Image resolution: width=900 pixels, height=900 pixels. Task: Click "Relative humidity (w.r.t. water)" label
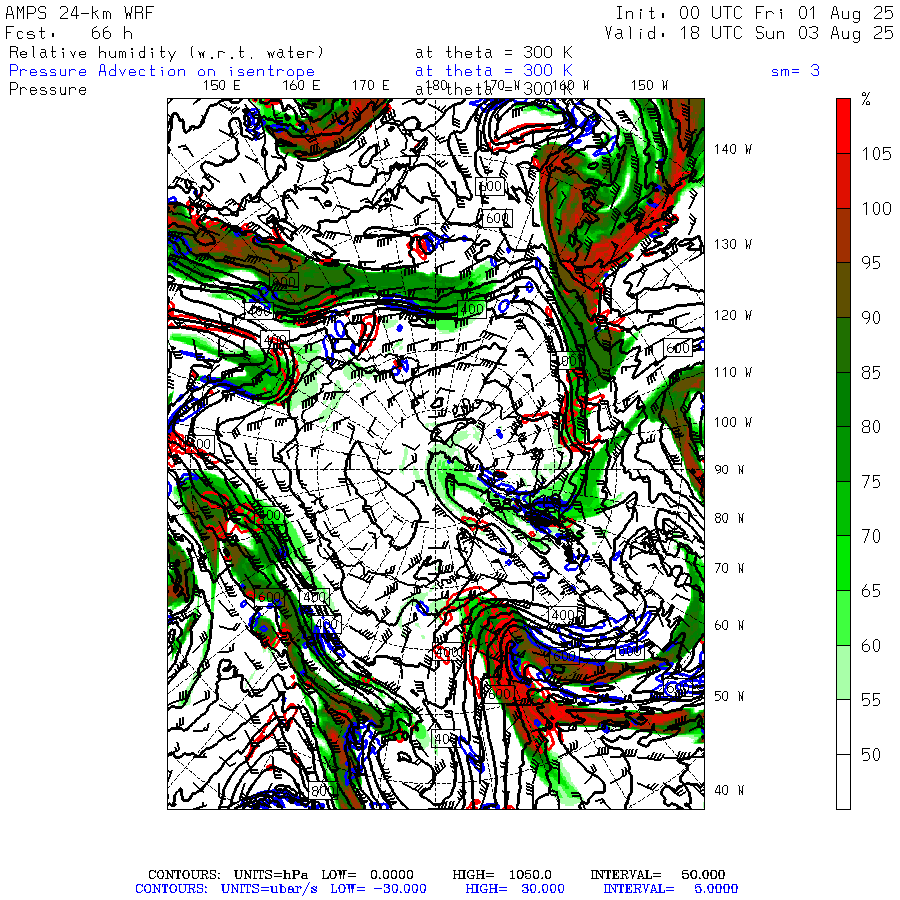coord(166,53)
